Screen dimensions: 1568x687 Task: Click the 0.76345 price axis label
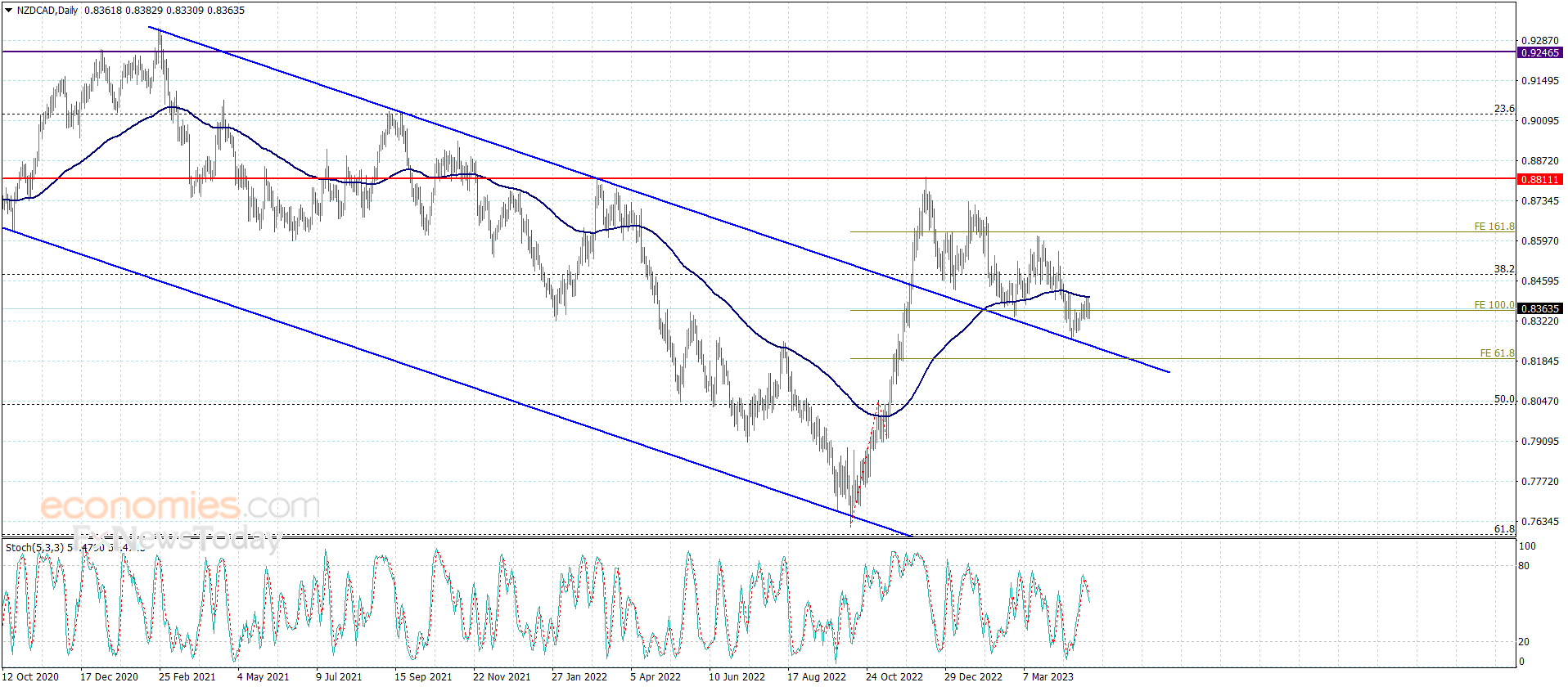pyautogui.click(x=1539, y=522)
